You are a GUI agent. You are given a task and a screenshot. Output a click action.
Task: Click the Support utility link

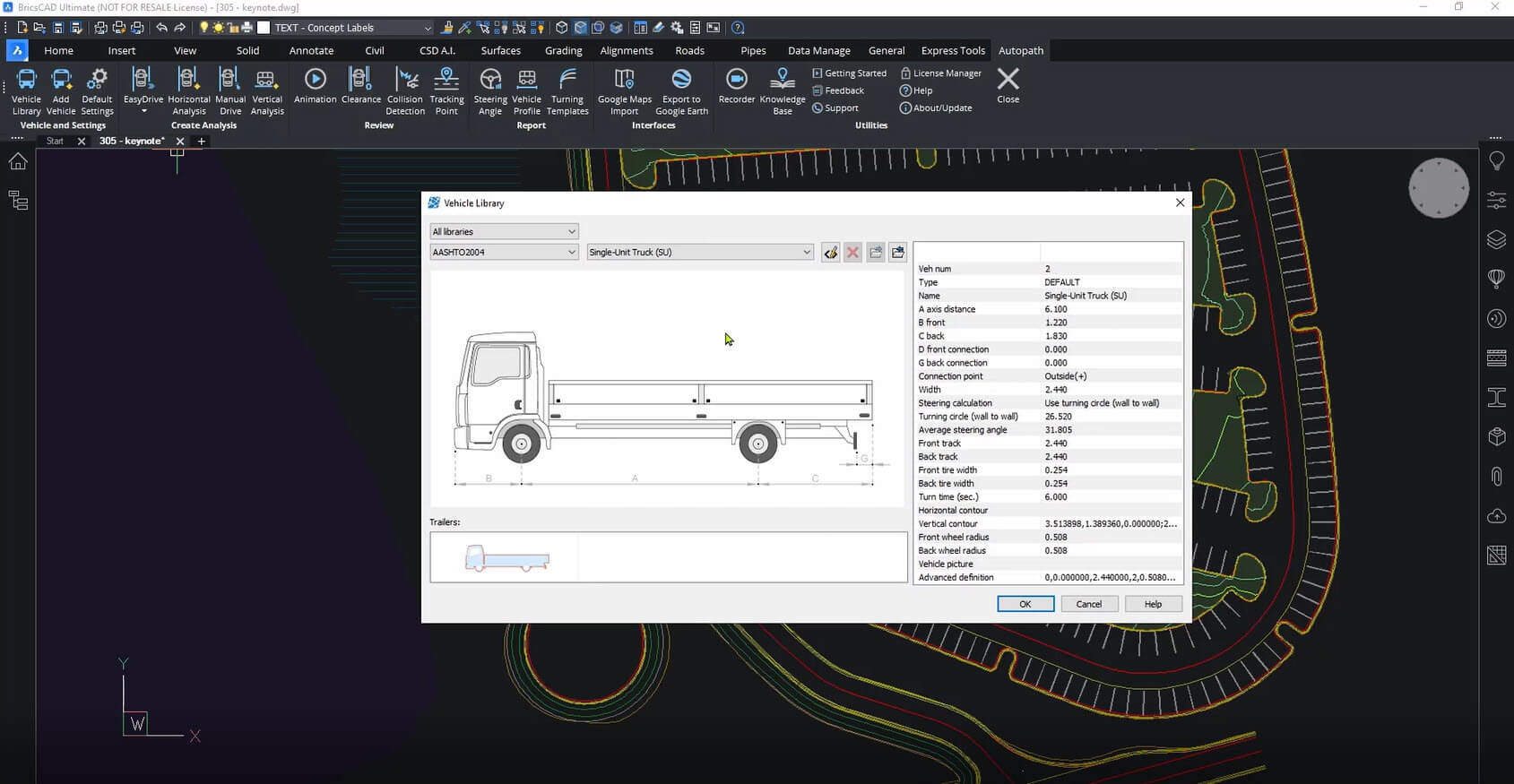835,108
